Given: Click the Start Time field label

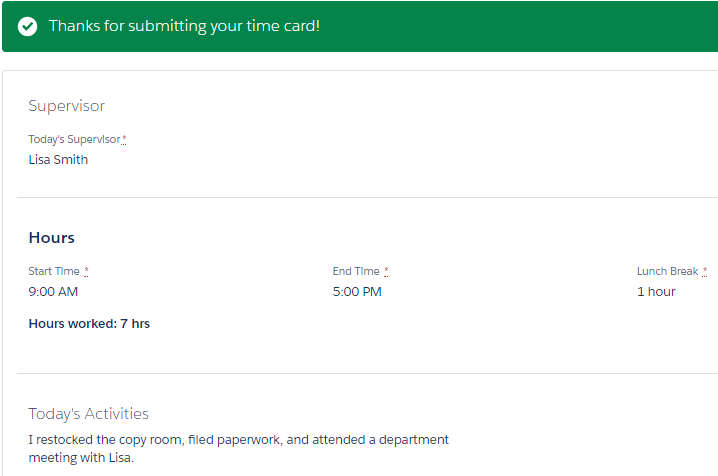Looking at the screenshot, I should 54,271.
